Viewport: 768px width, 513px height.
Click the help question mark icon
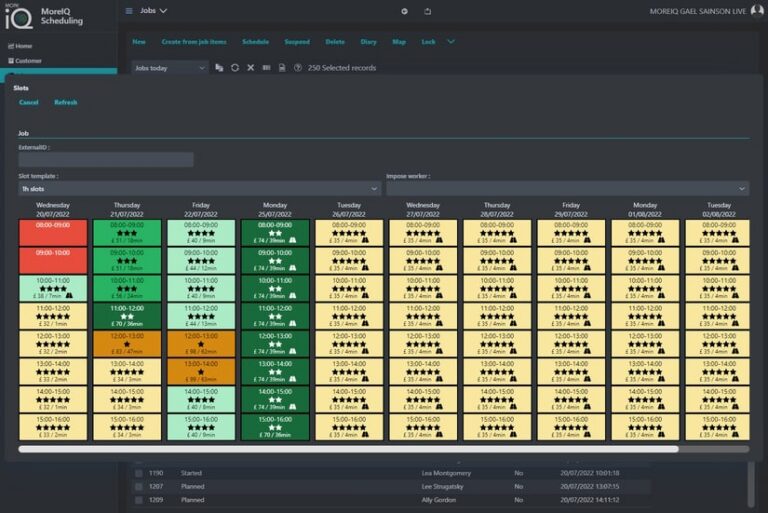pyautogui.click(x=297, y=68)
